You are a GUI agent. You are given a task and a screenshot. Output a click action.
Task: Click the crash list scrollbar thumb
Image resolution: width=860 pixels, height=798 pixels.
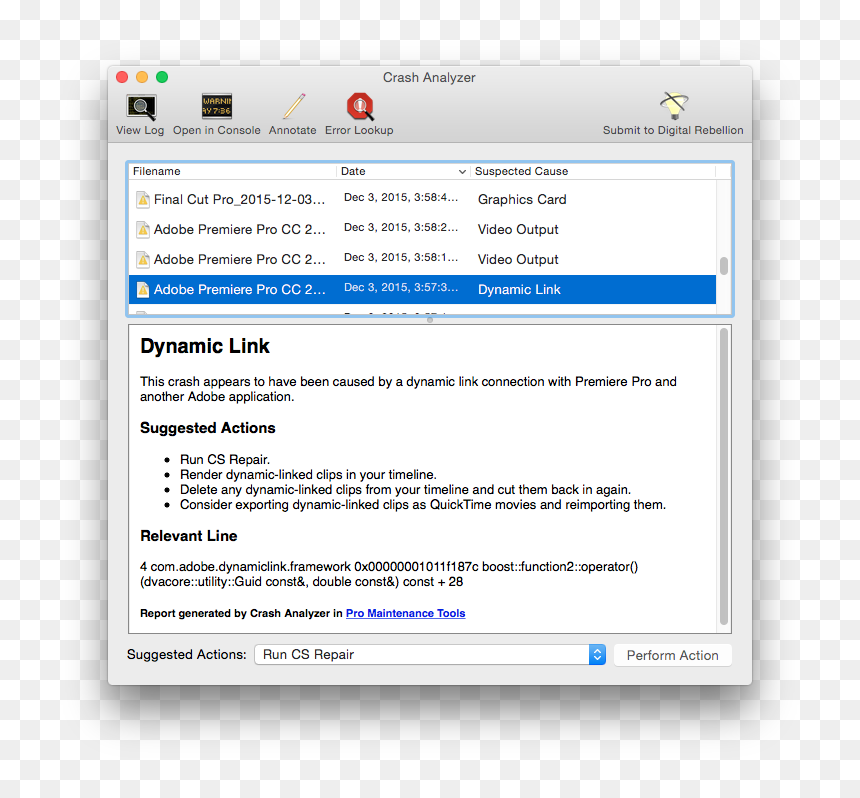pyautogui.click(x=724, y=266)
